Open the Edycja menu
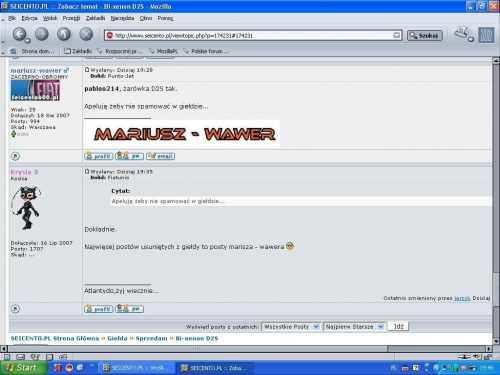Viewport: 500px width, 375px height. click(29, 18)
